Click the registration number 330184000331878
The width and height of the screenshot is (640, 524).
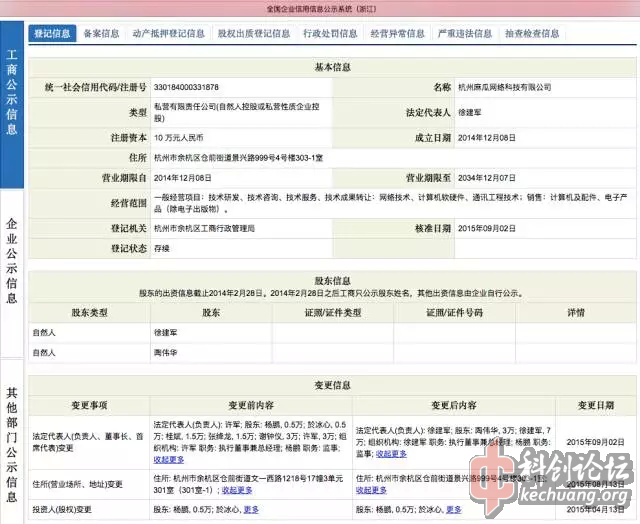[x=186, y=88]
